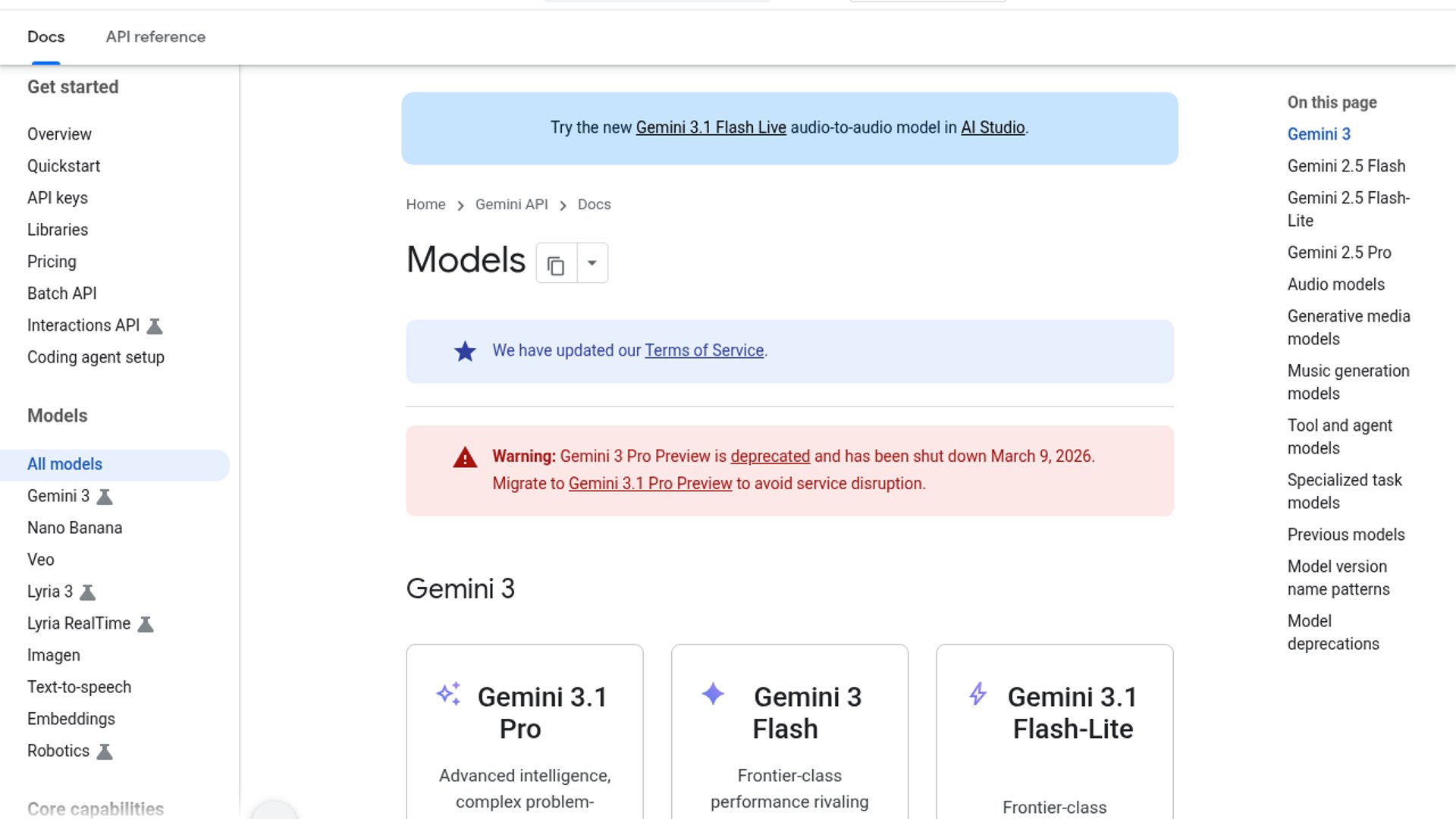Click the star icon on Gemini 3 Flash card
Viewport: 1456px width, 819px height.
tap(713, 693)
